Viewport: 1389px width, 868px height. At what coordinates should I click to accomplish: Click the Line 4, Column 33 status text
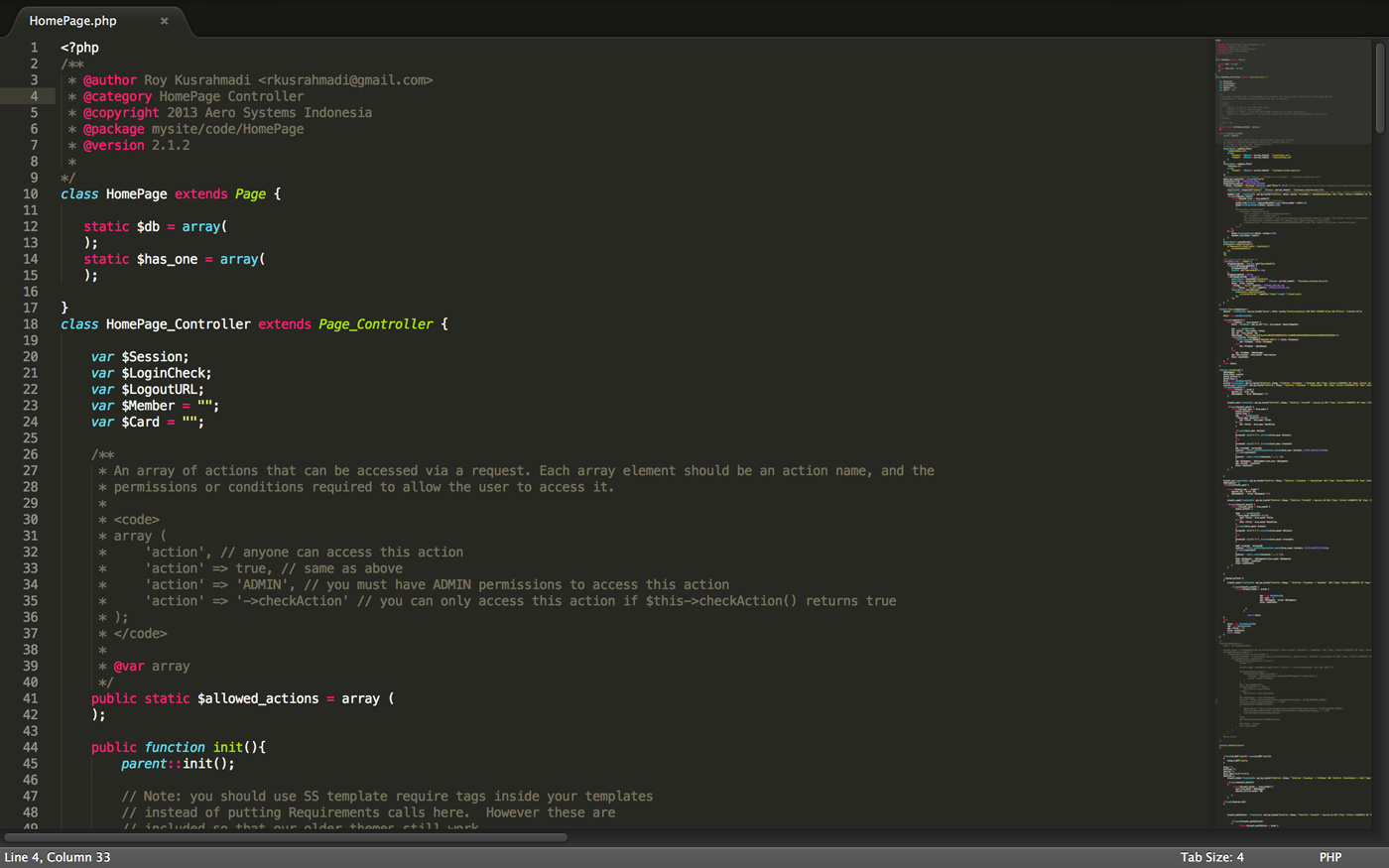58,857
